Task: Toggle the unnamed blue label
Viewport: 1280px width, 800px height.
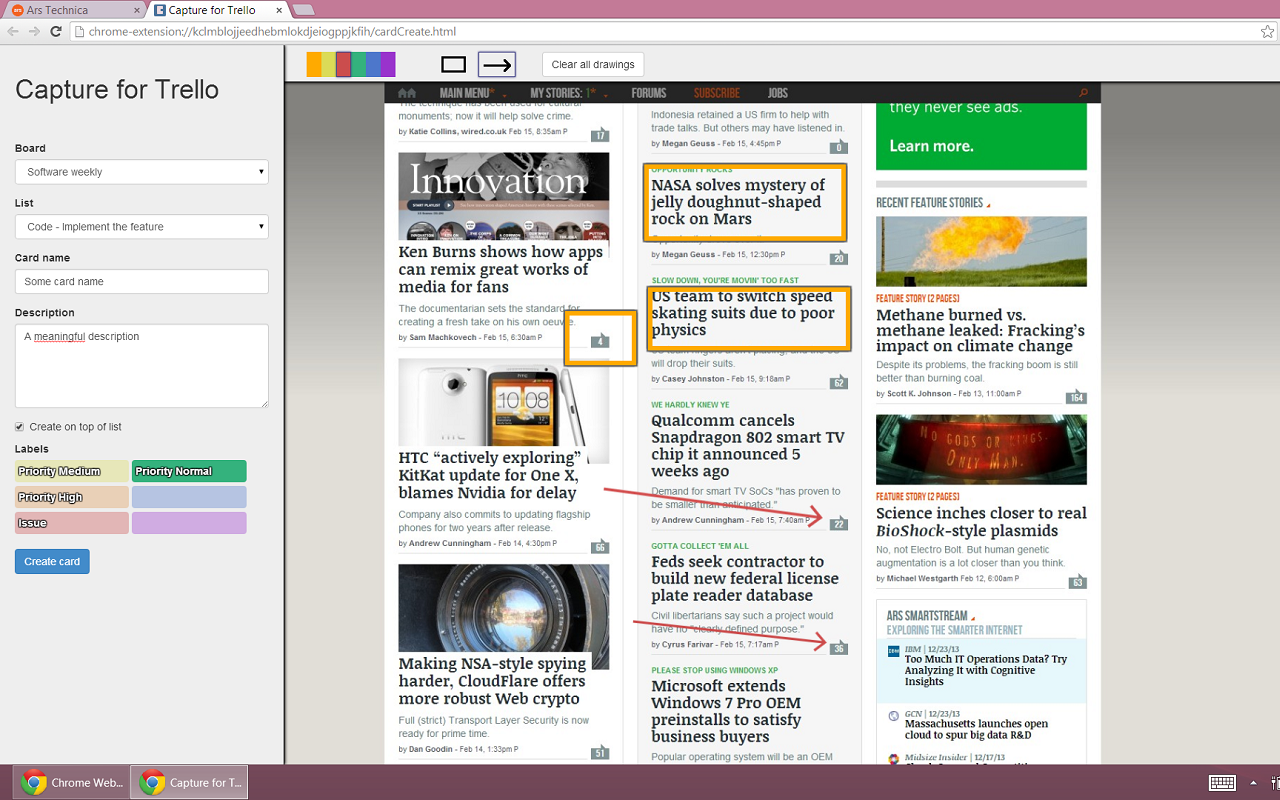Action: coord(189,497)
